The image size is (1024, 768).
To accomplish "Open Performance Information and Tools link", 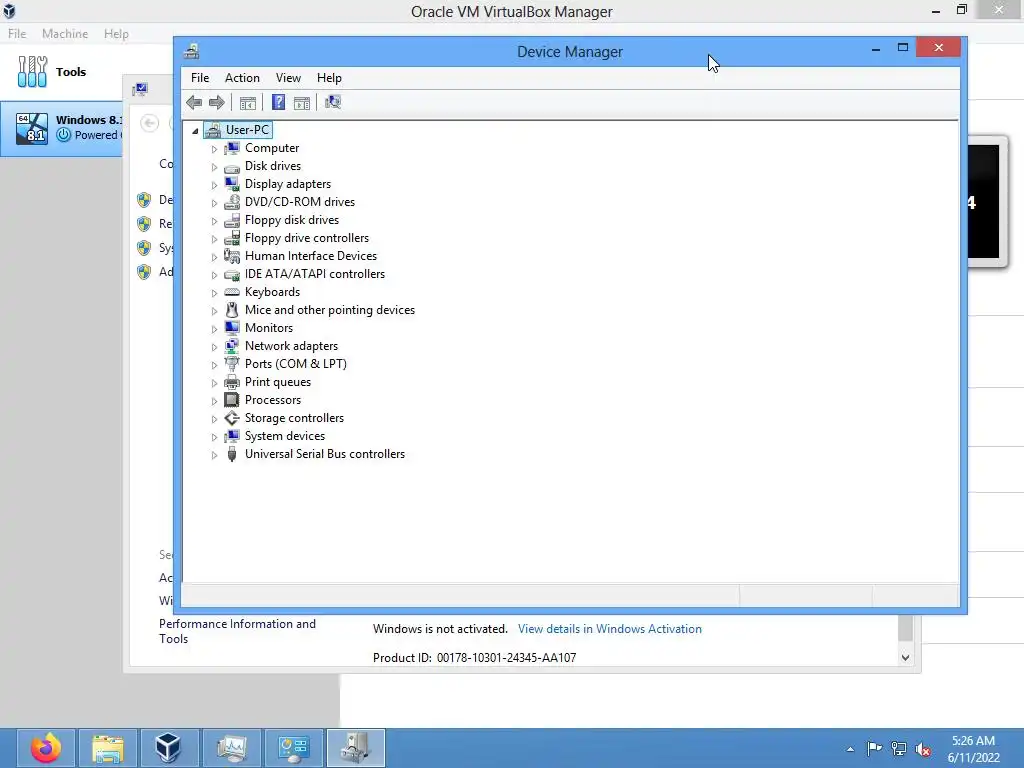I will tap(237, 632).
